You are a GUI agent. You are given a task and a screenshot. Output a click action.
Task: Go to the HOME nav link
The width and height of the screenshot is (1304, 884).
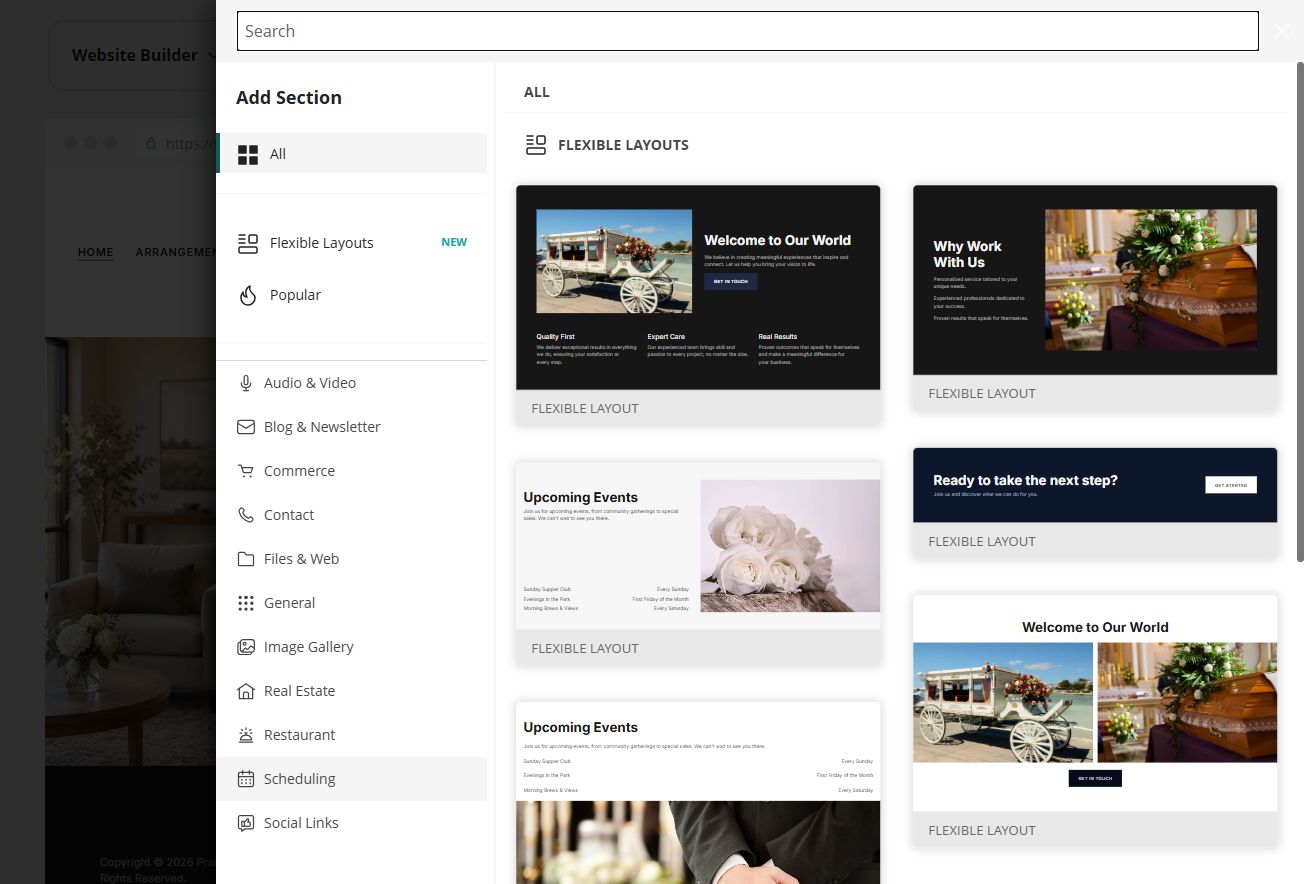[x=96, y=252]
